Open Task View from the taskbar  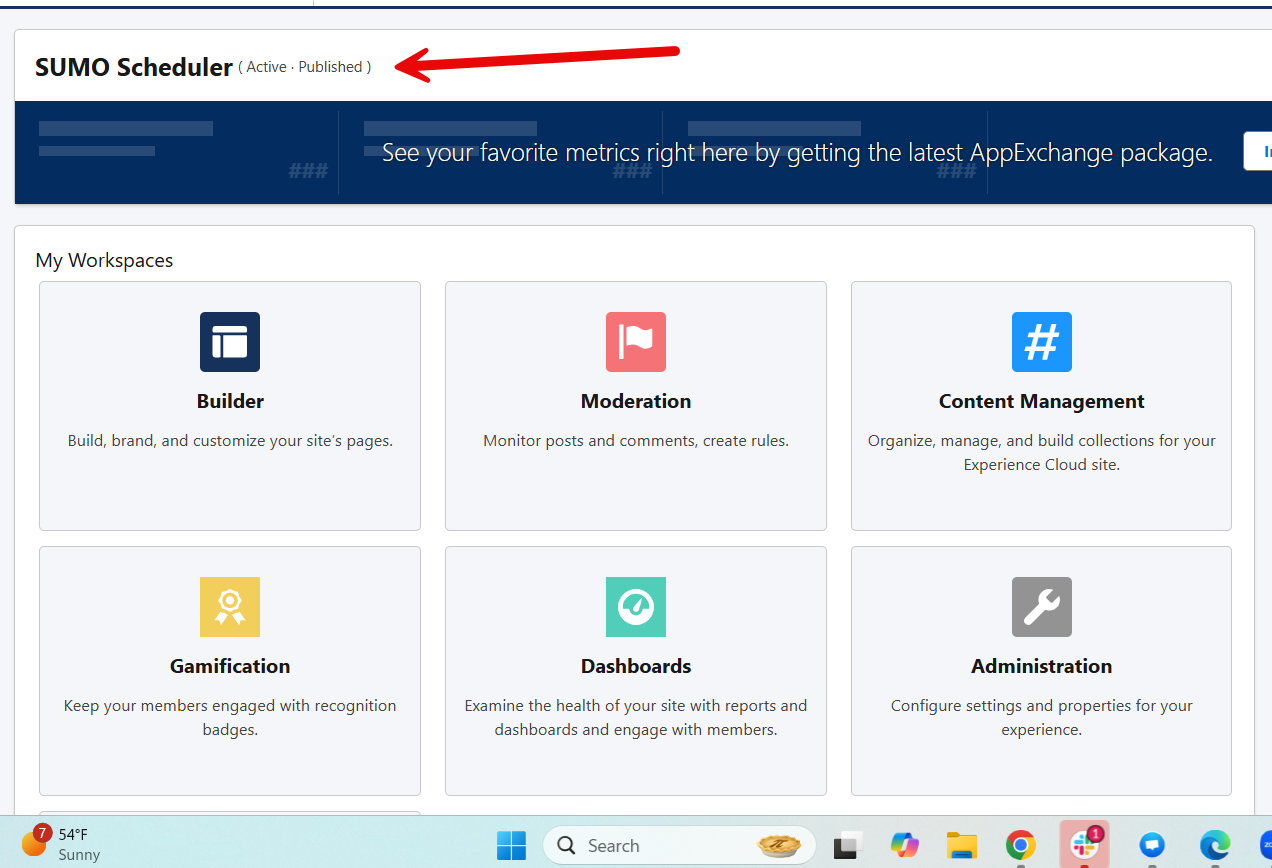tap(849, 845)
